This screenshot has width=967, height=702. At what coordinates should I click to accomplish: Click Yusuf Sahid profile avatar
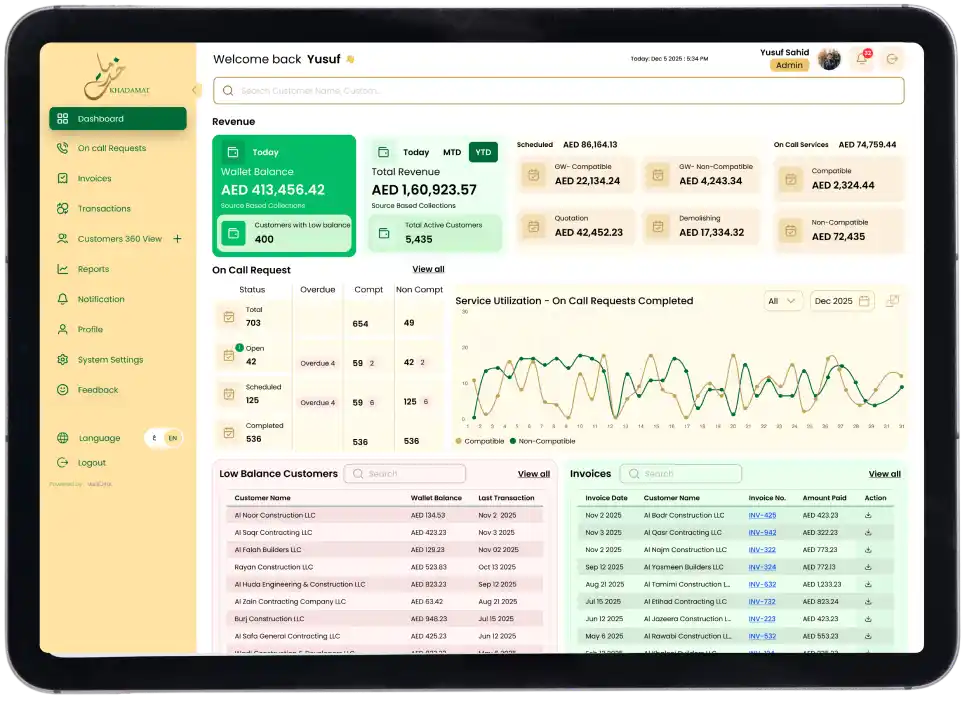click(829, 59)
